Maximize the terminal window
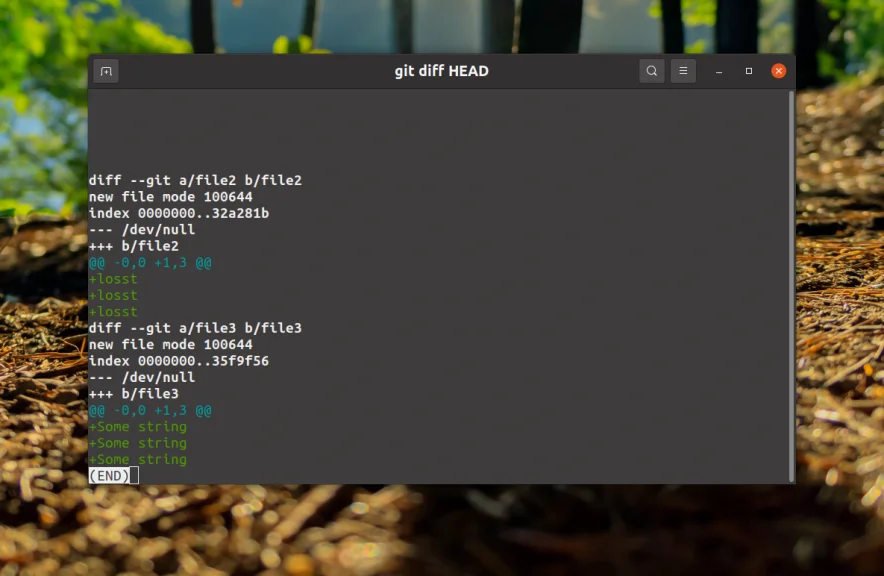Viewport: 884px width, 576px height. coord(749,71)
